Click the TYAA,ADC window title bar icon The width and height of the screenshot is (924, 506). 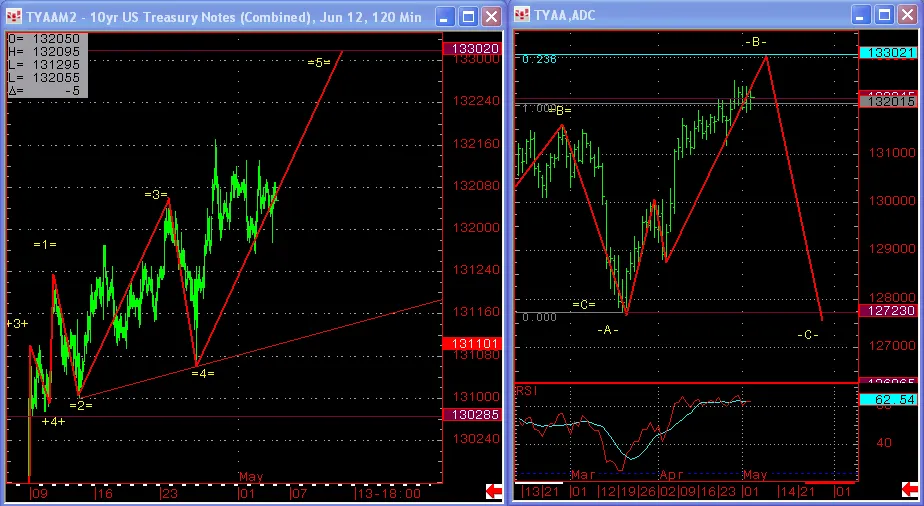[x=523, y=16]
